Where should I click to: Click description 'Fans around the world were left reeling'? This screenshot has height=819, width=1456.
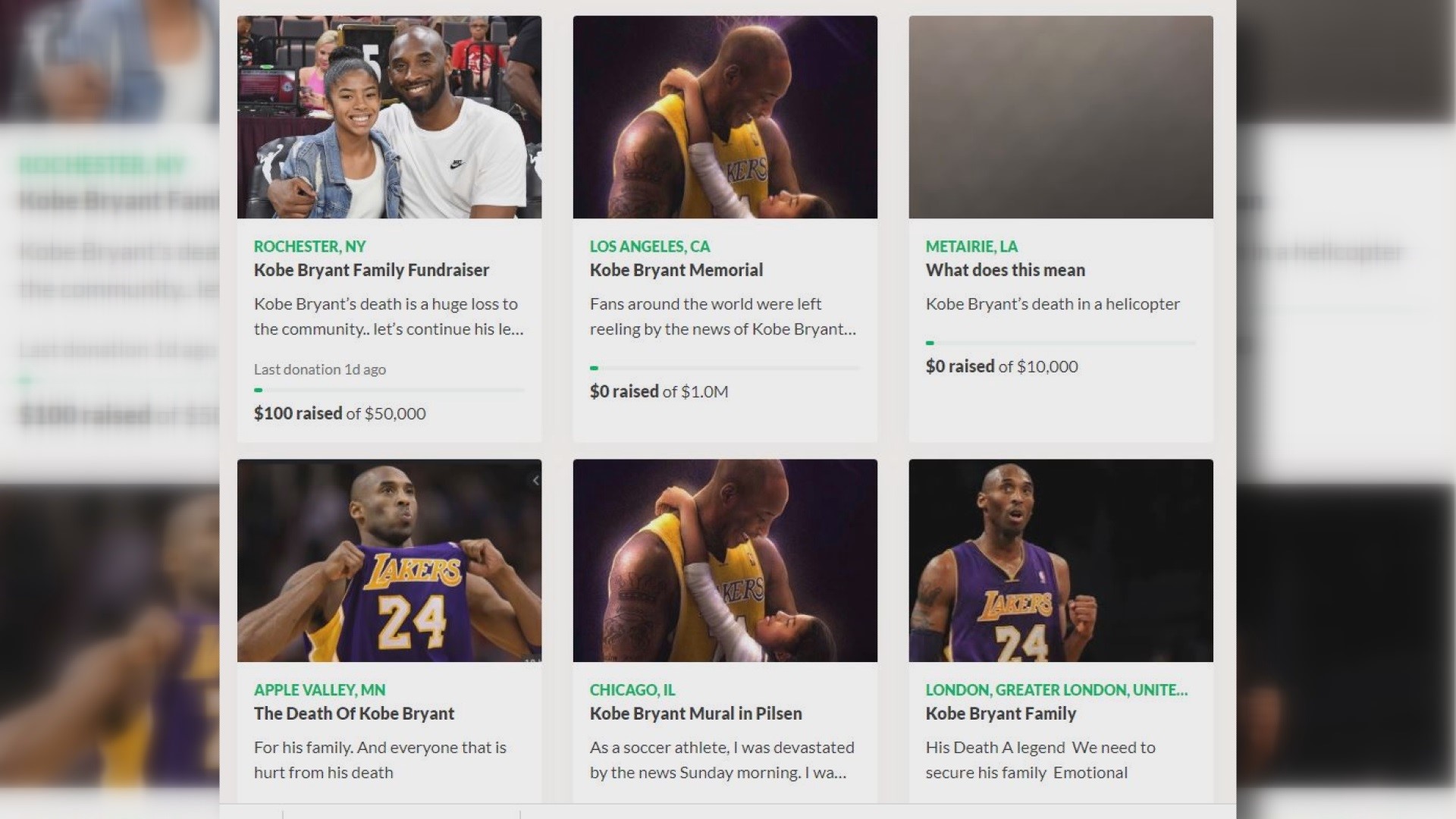point(723,316)
